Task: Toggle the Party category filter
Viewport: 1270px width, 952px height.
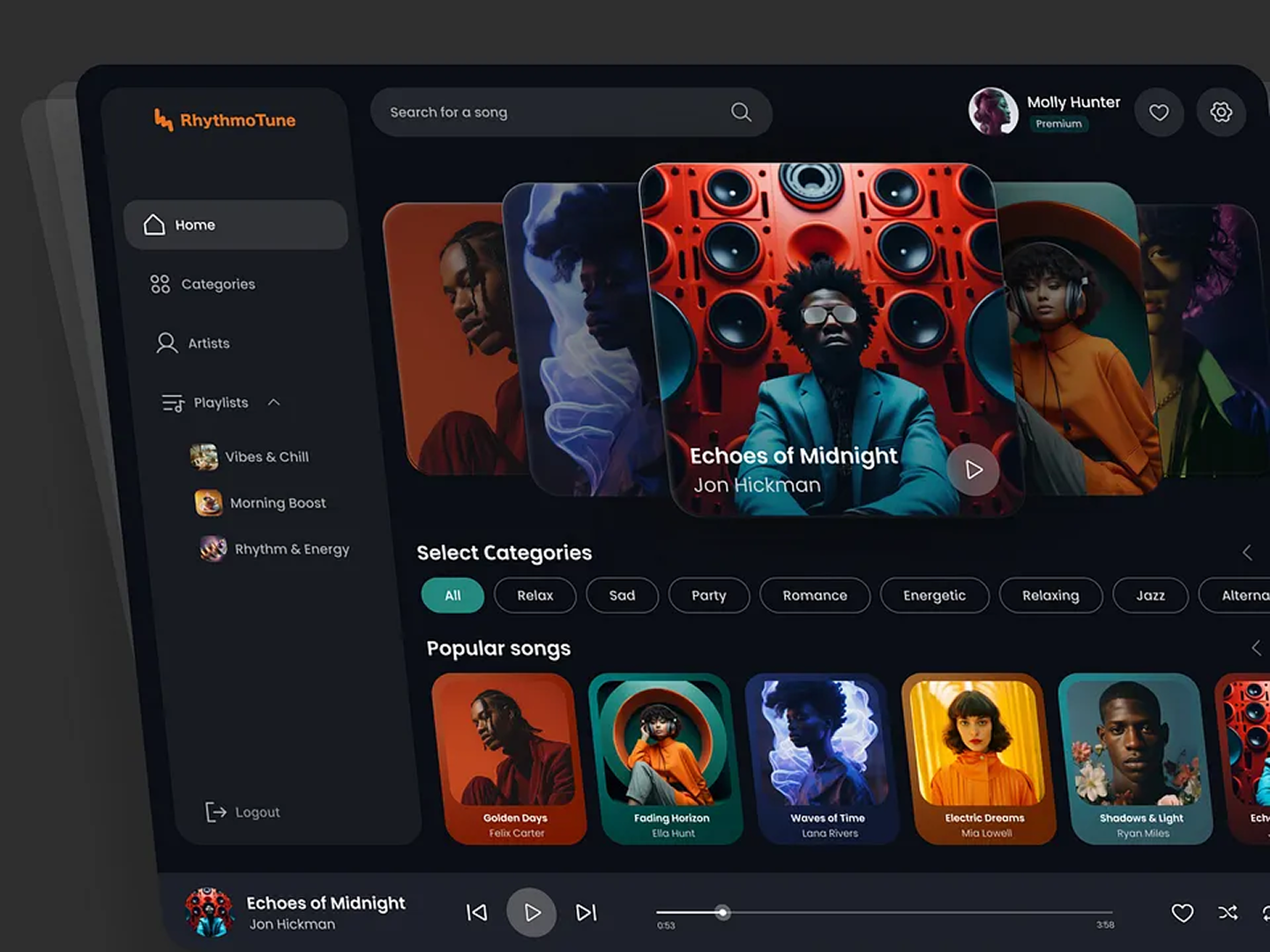Action: (709, 595)
